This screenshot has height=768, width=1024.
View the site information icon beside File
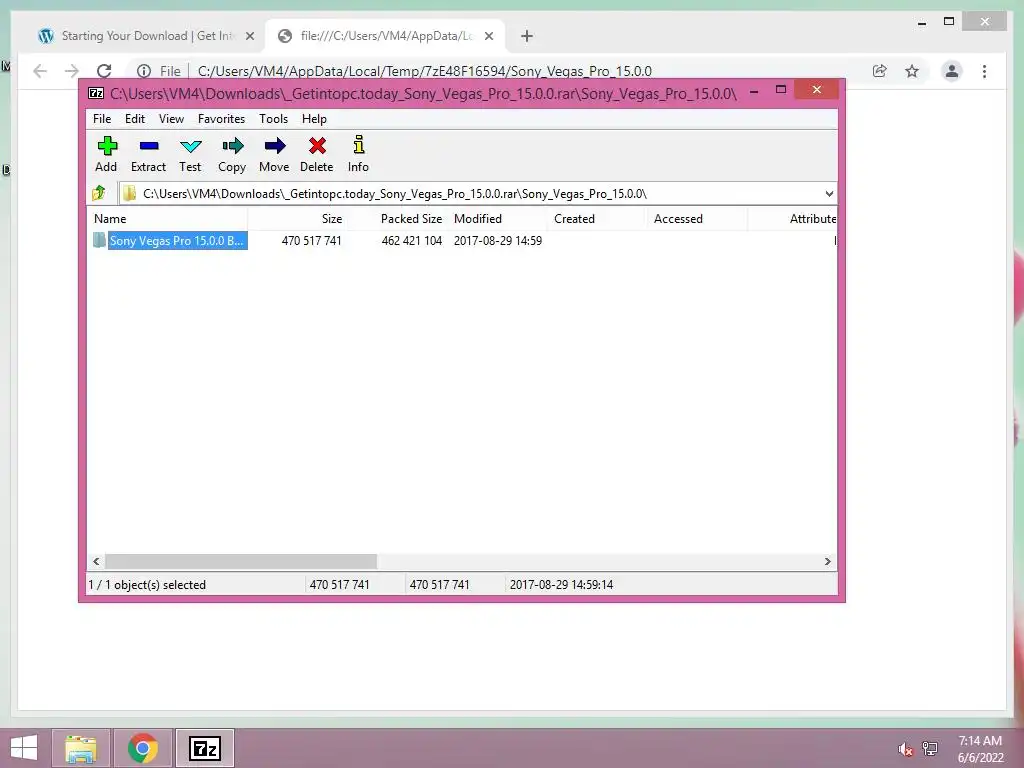coord(144,71)
